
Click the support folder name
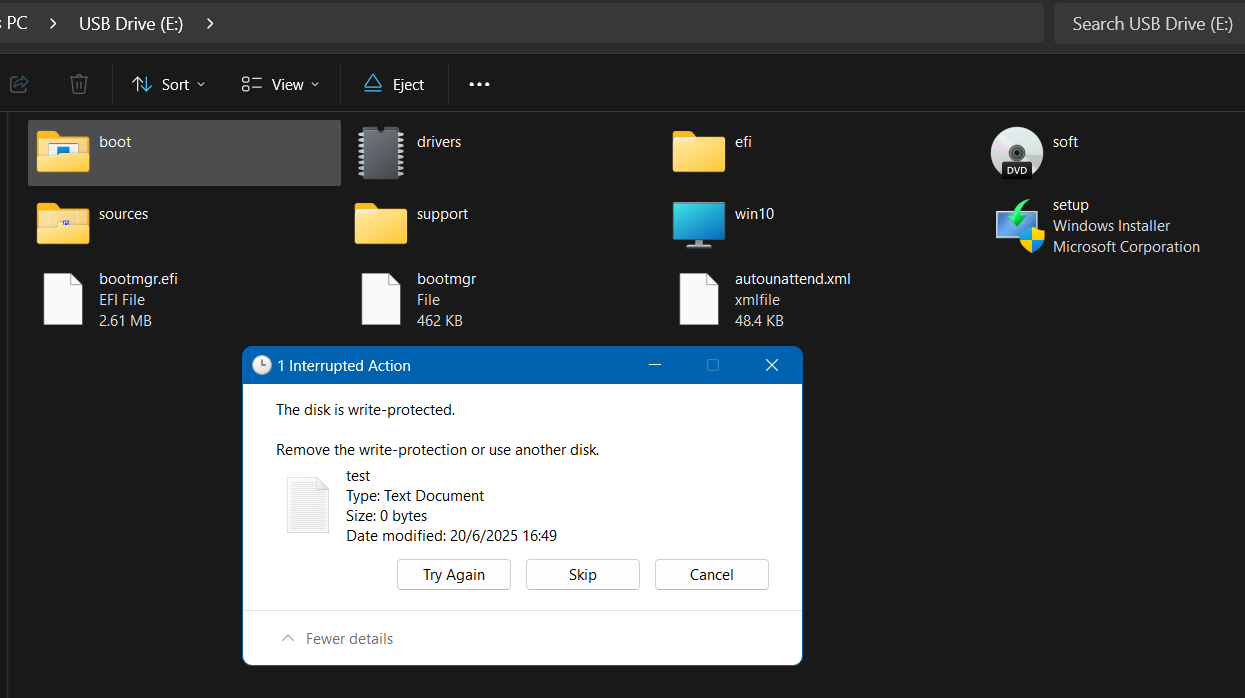[442, 214]
